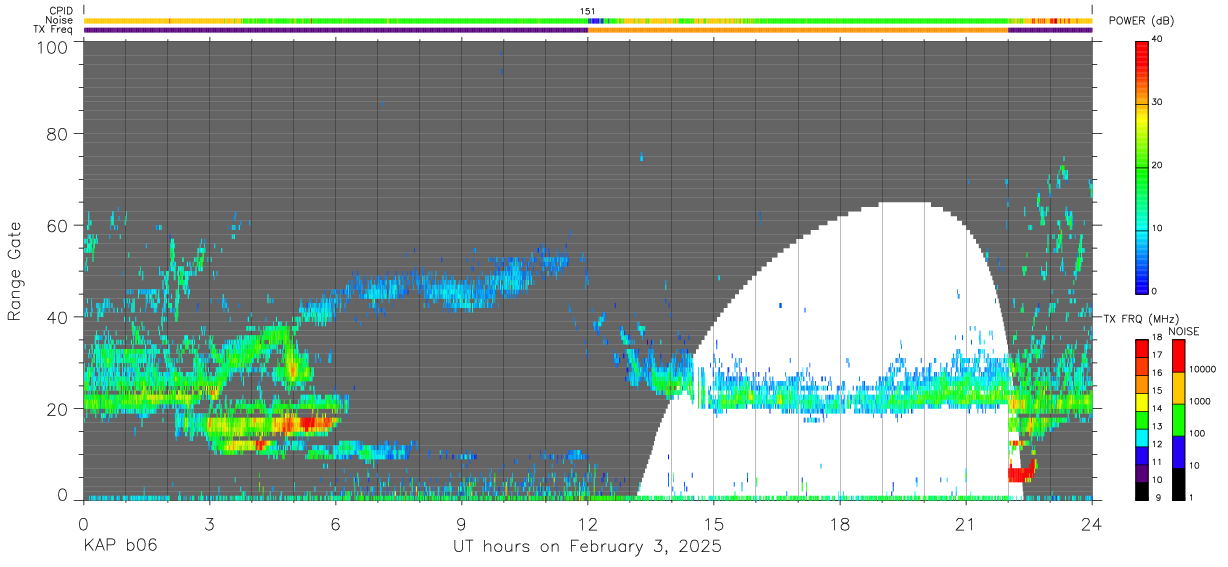Screen dimensions: 1228x567
Task: Click Range Gate axis tick 60
Action: [56, 225]
